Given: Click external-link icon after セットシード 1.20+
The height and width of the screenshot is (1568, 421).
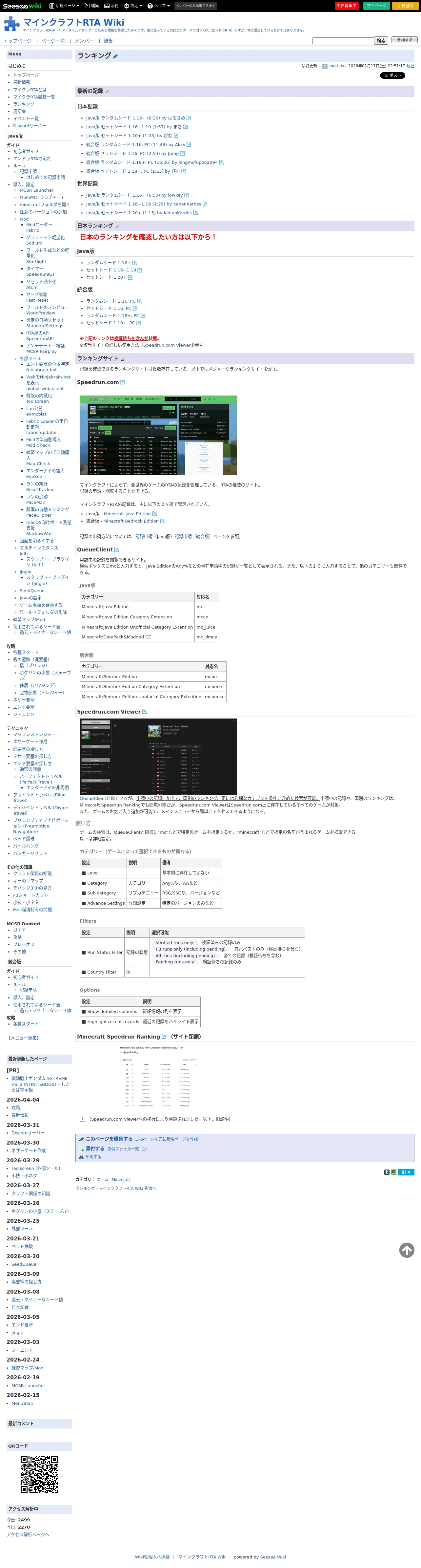Looking at the screenshot, I should pyautogui.click(x=130, y=278).
